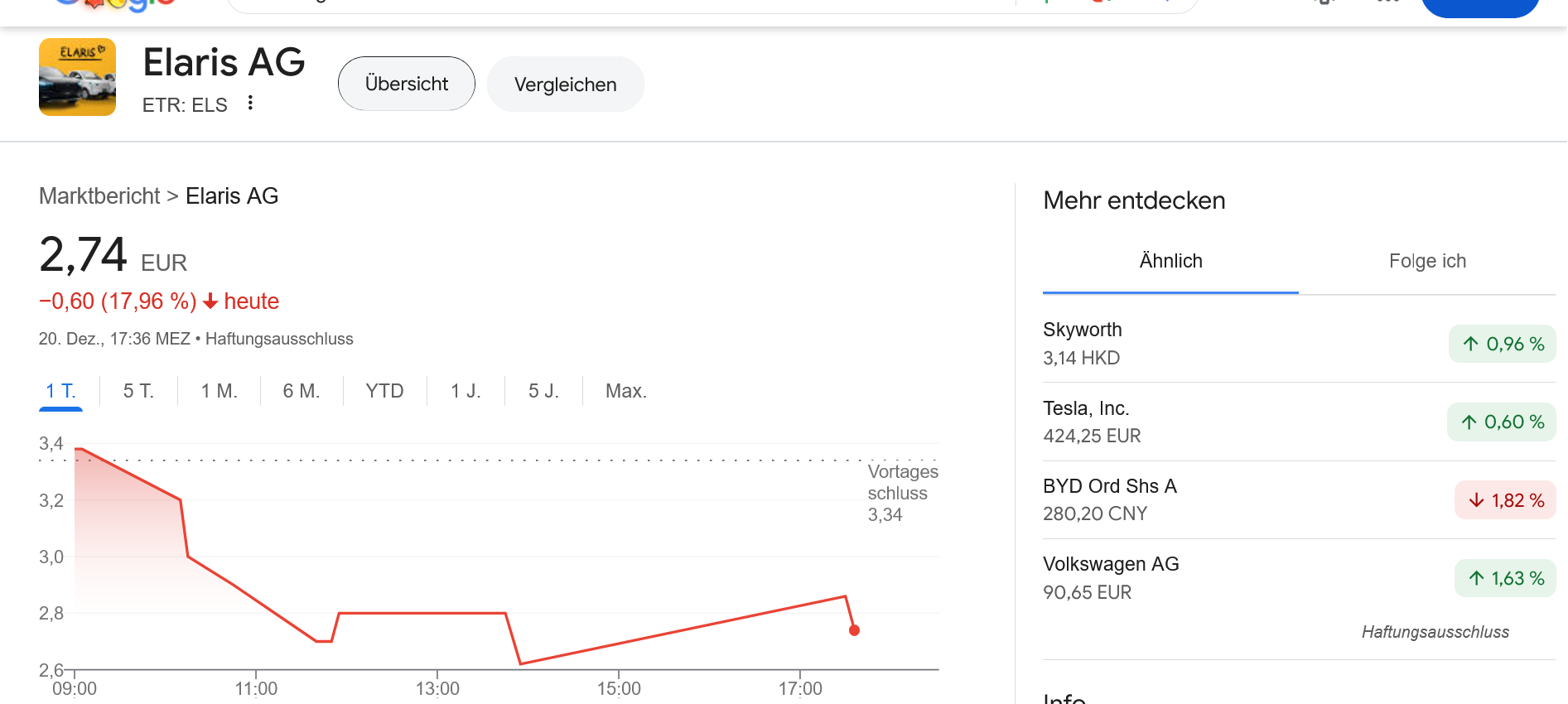The width and height of the screenshot is (1568, 704).
Task: Show the 6 M. chart range
Action: pos(301,391)
